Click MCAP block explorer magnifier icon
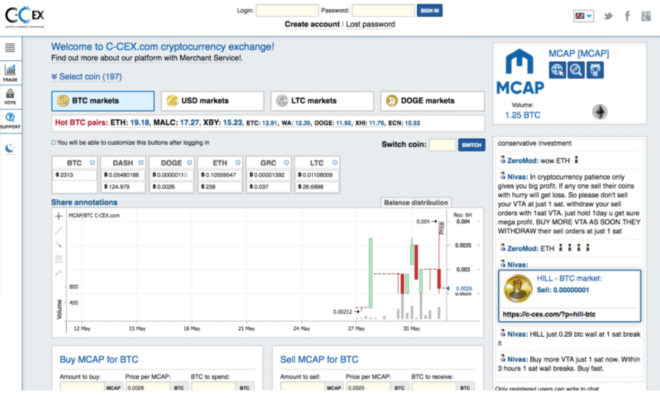660x398 pixels. tap(576, 70)
